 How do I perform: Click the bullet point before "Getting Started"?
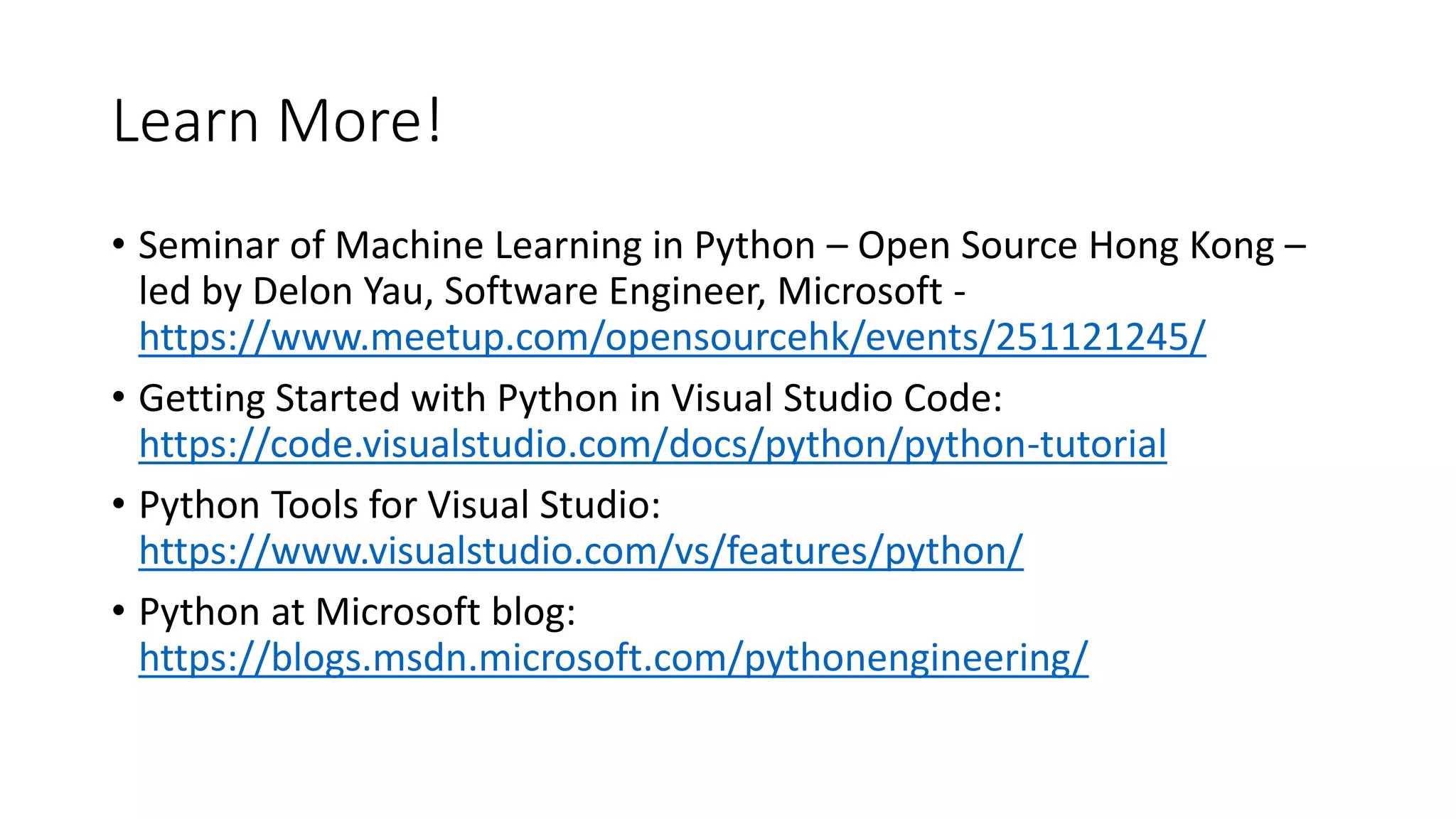(x=119, y=397)
